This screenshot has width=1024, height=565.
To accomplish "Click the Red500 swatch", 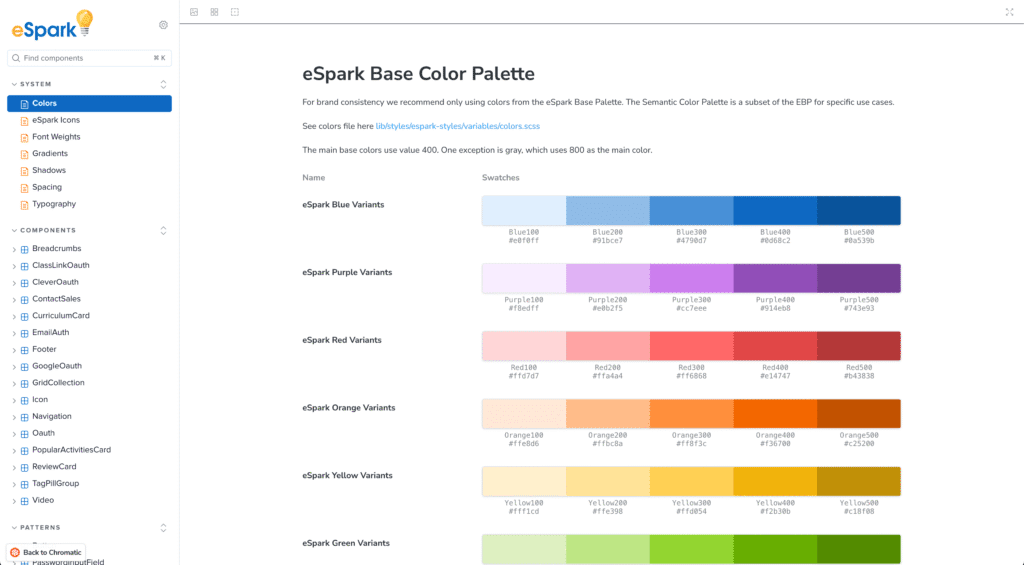I will click(x=859, y=346).
